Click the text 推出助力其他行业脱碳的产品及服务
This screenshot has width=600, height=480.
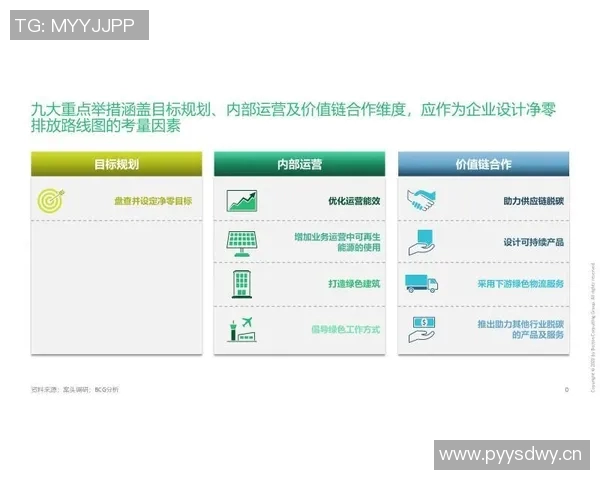click(x=520, y=330)
